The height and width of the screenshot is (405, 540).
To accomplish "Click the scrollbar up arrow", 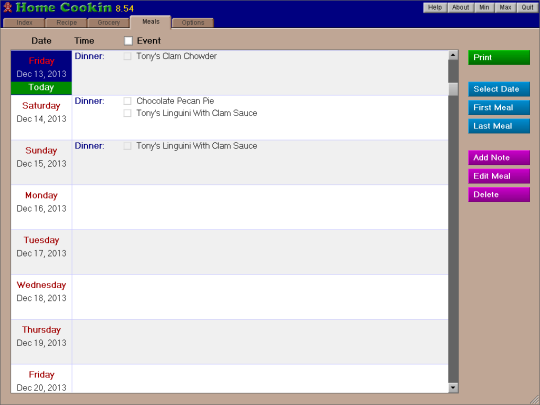I will click(453, 55).
